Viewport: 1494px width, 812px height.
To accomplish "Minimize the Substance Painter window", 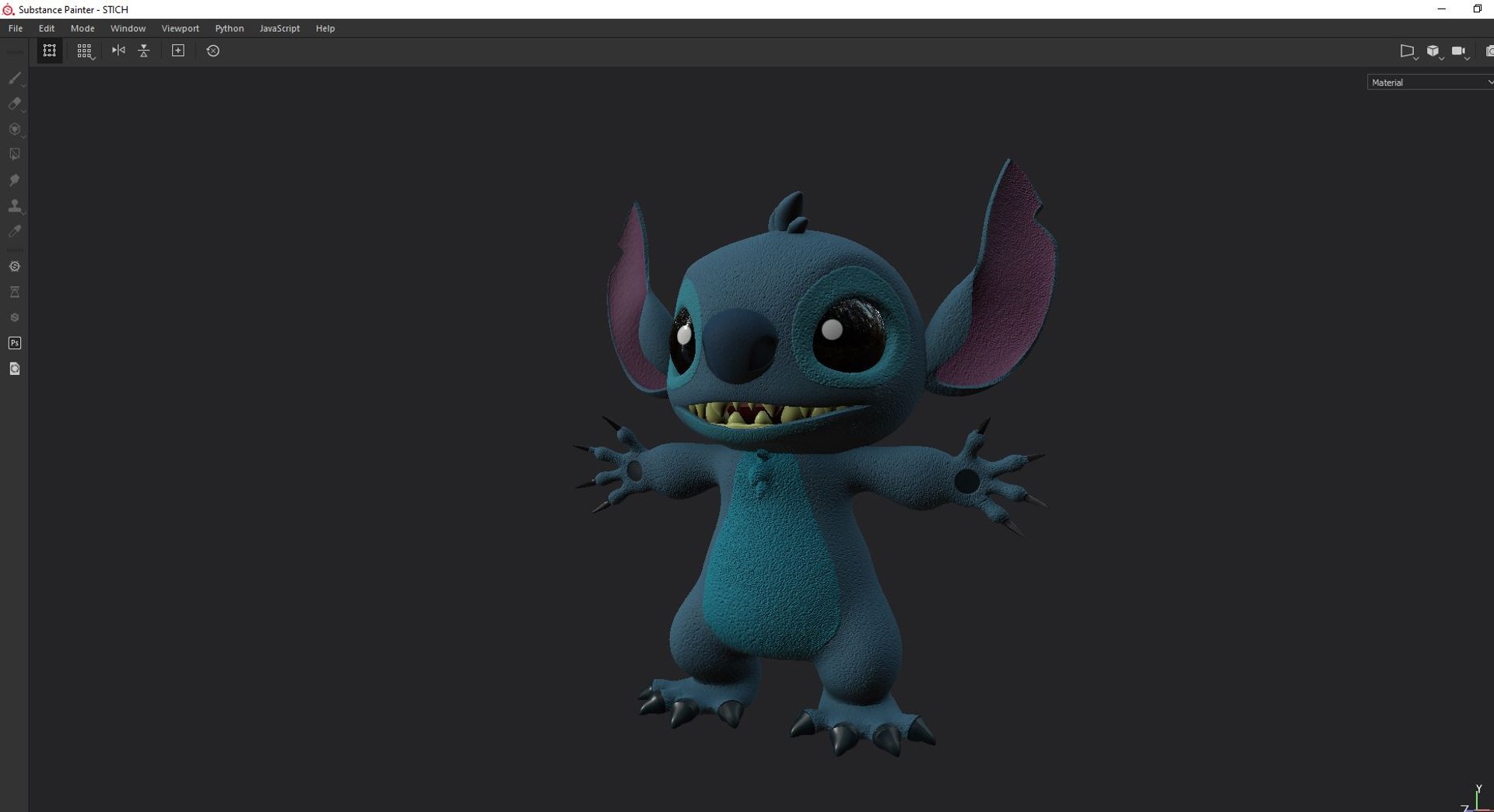I will [x=1441, y=9].
